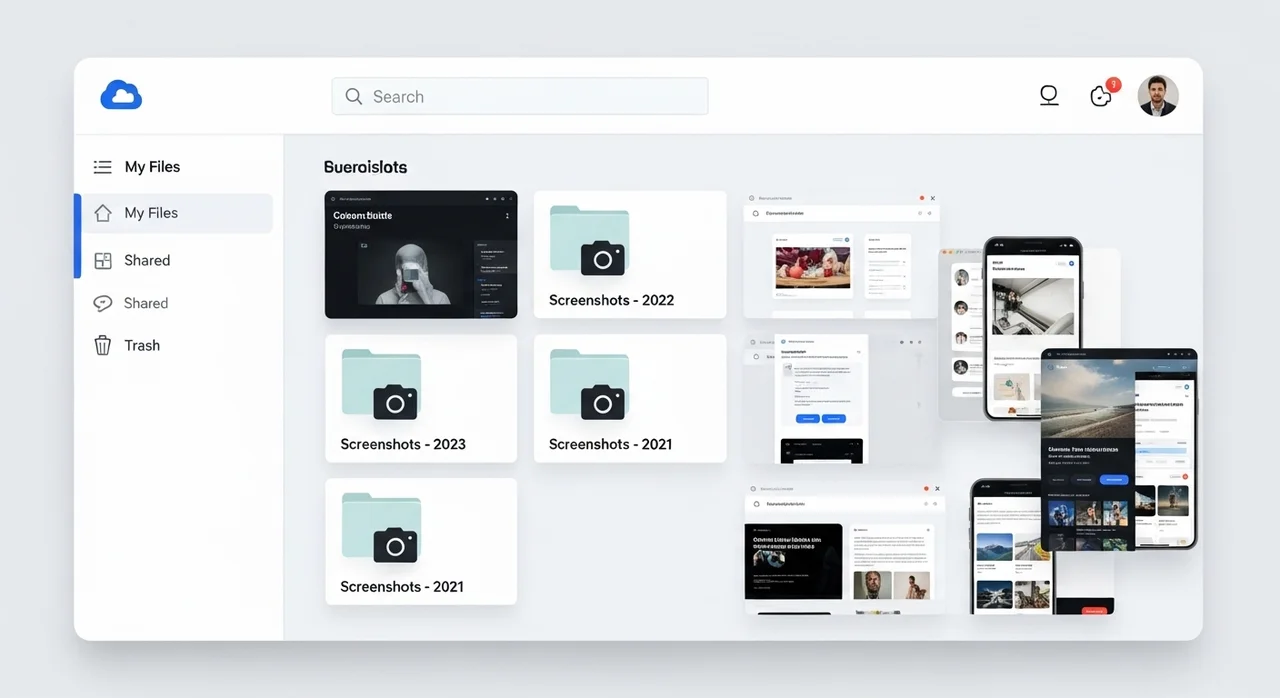Open Screenshots - 2021 folder beside the 2023 folder
Viewport: 1280px width, 698px height.
[630, 398]
